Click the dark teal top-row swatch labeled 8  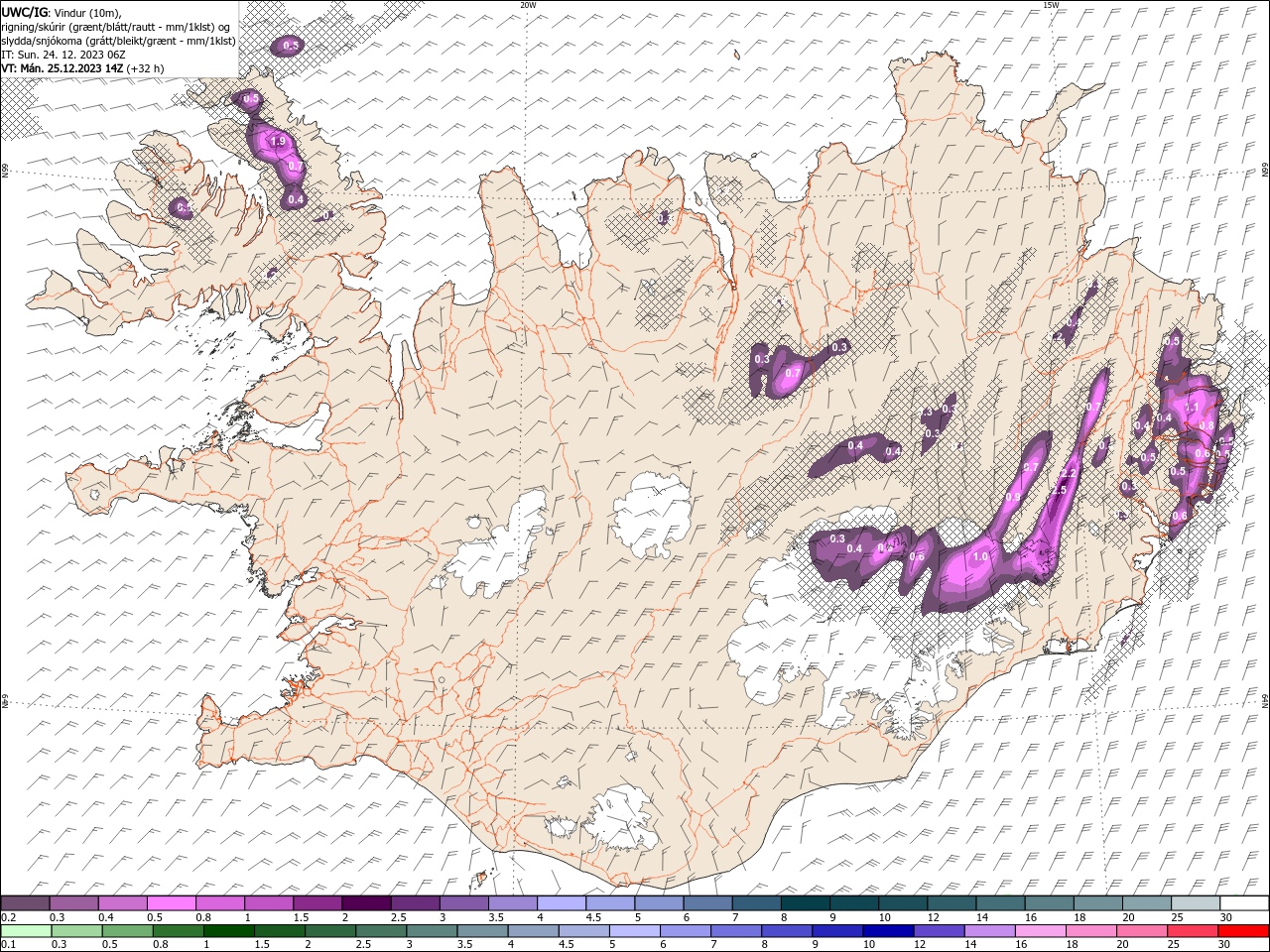coord(805,903)
